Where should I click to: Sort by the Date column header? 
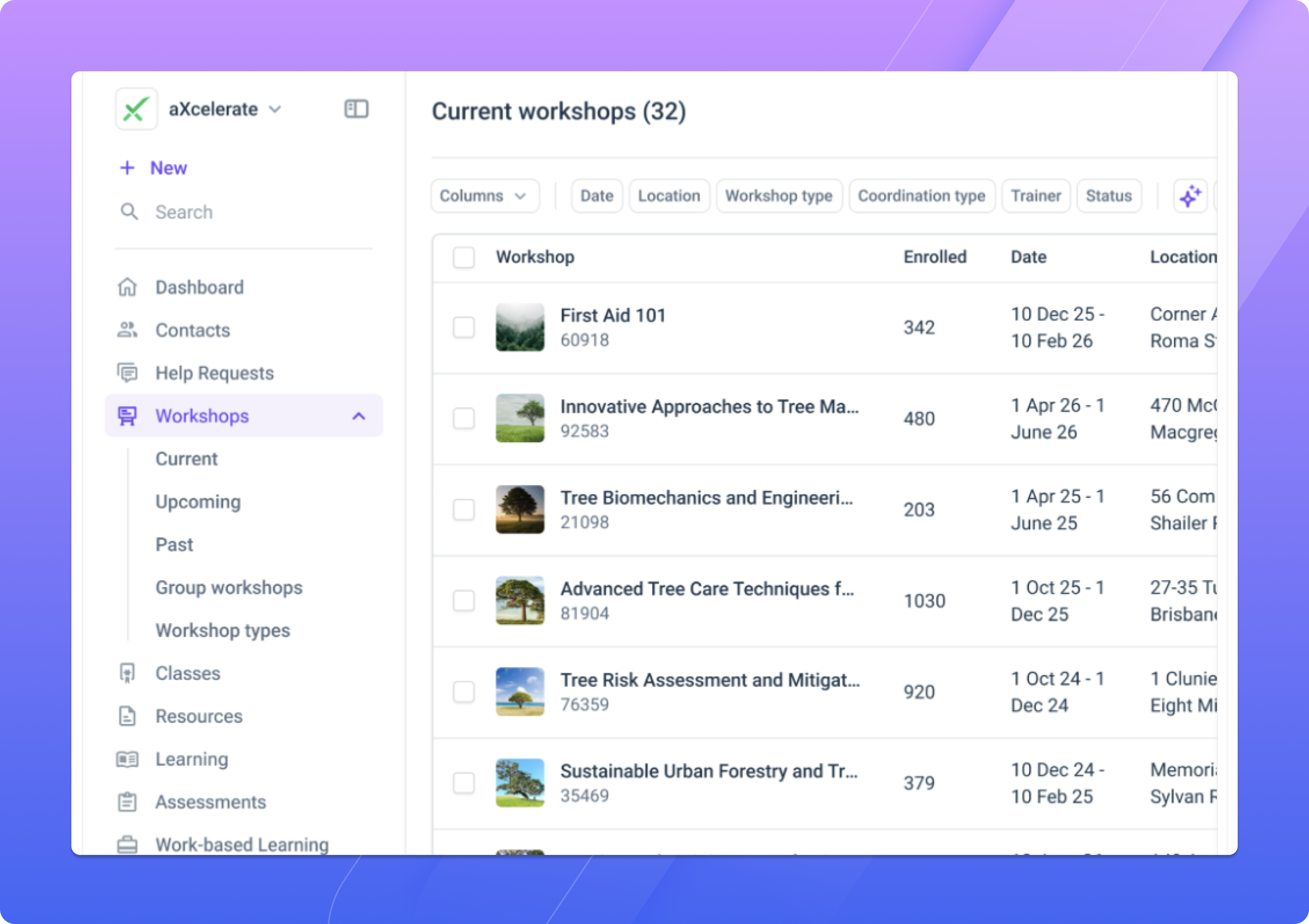(x=1029, y=257)
